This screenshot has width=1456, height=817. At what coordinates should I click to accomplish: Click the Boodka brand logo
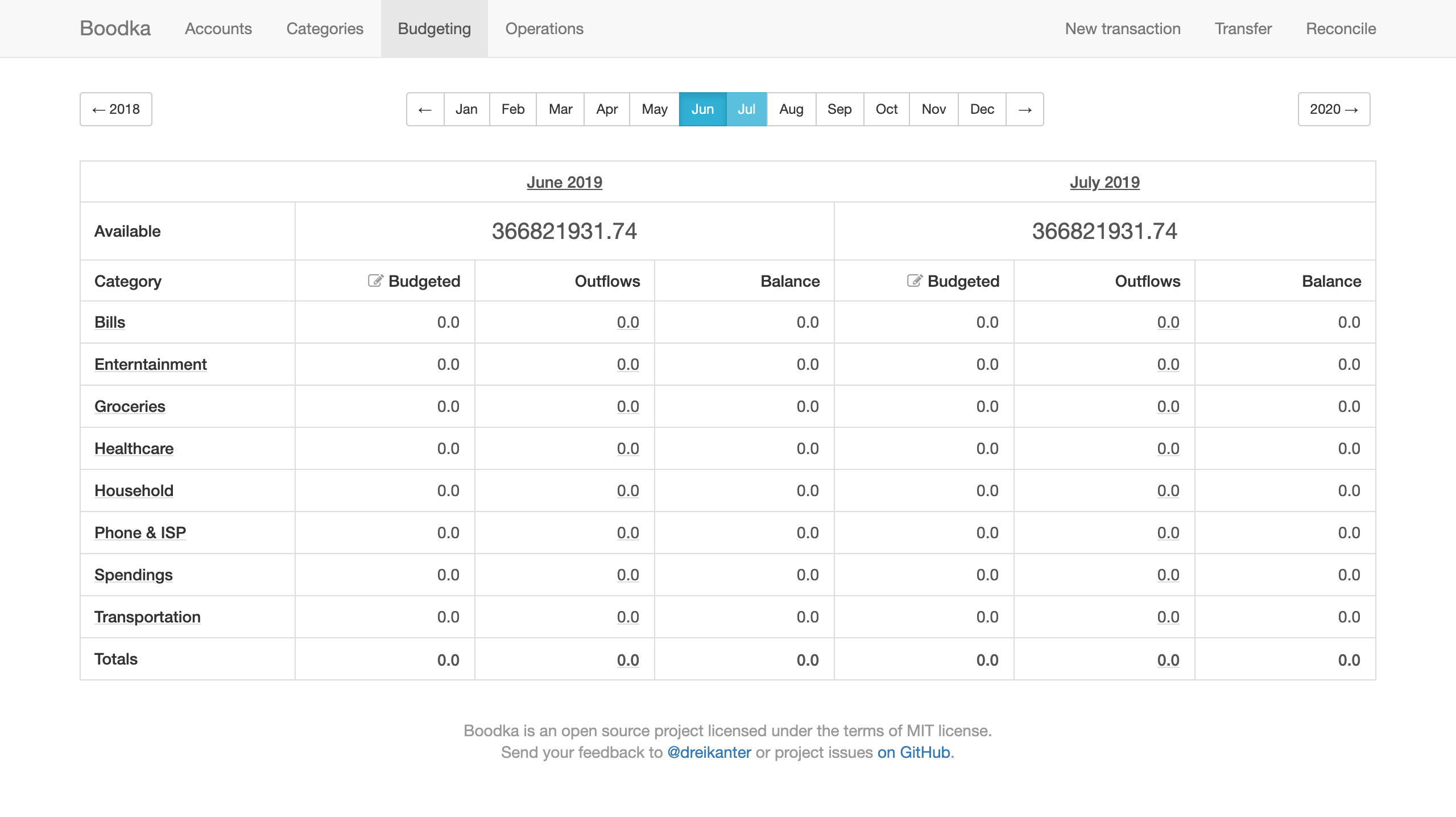tap(115, 28)
